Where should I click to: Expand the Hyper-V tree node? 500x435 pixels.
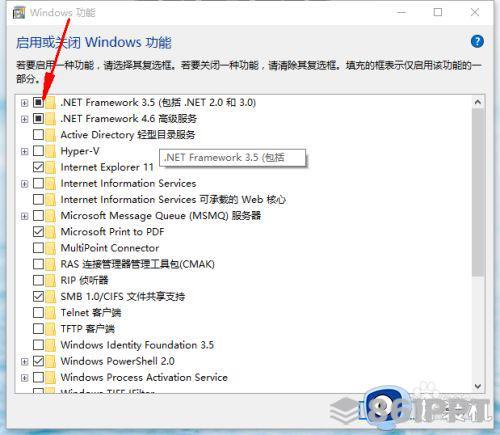pyautogui.click(x=24, y=151)
